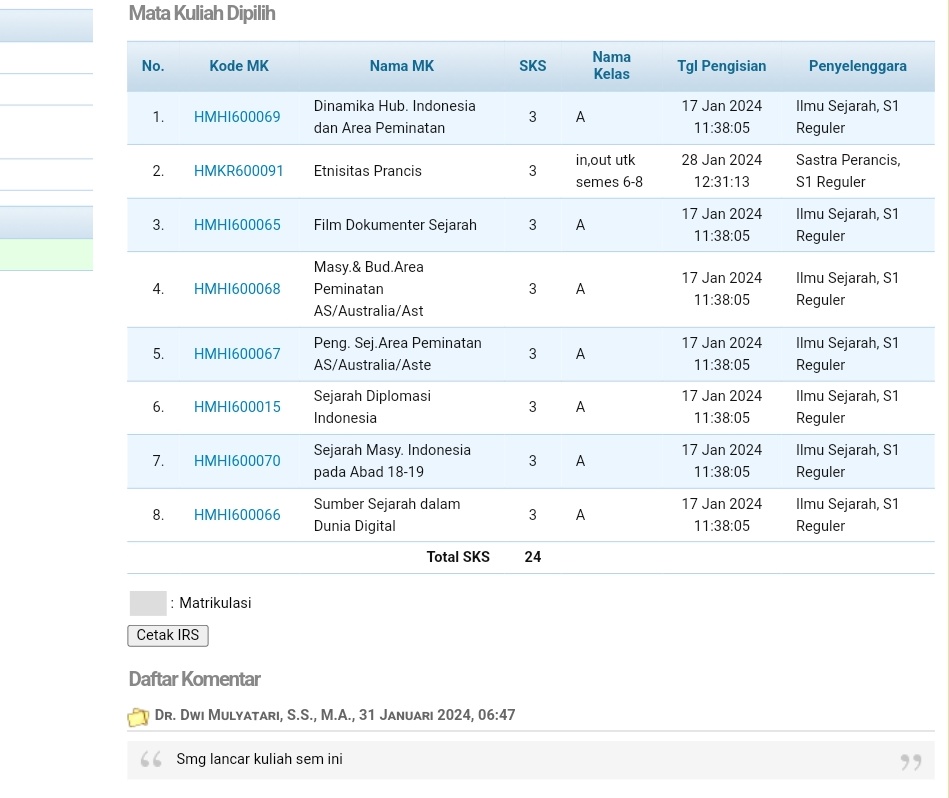The width and height of the screenshot is (949, 798).
Task: Click the SKS column header
Action: (x=533, y=66)
